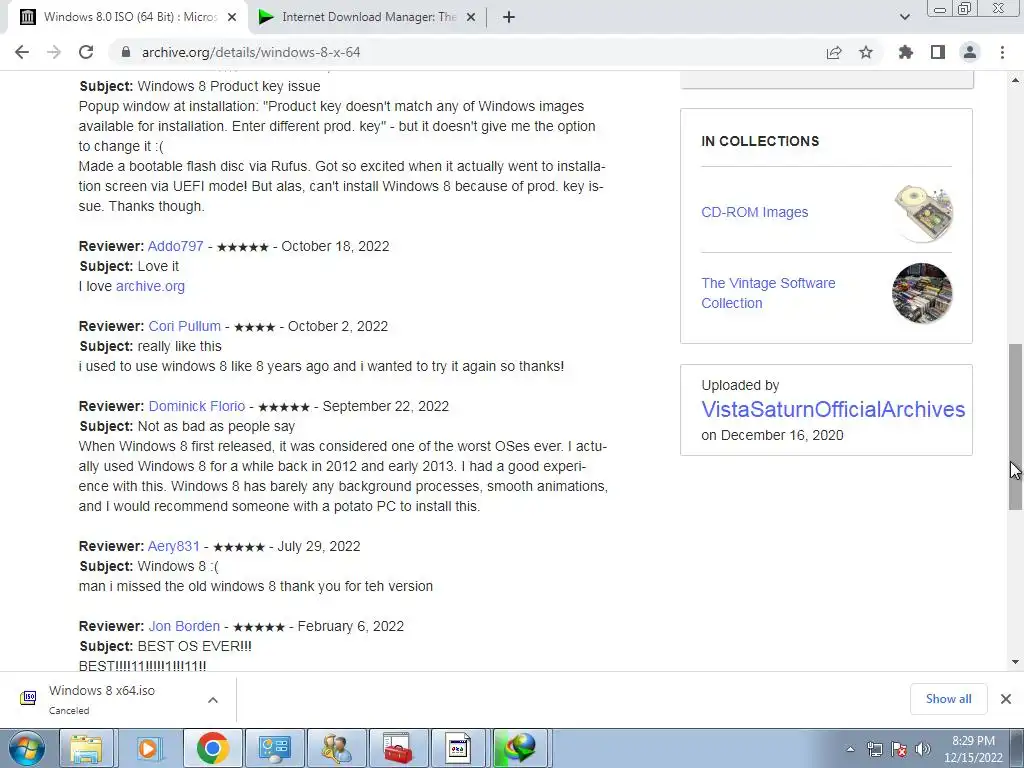Go back using the browser back arrow
This screenshot has width=1024, height=768.
[22, 52]
